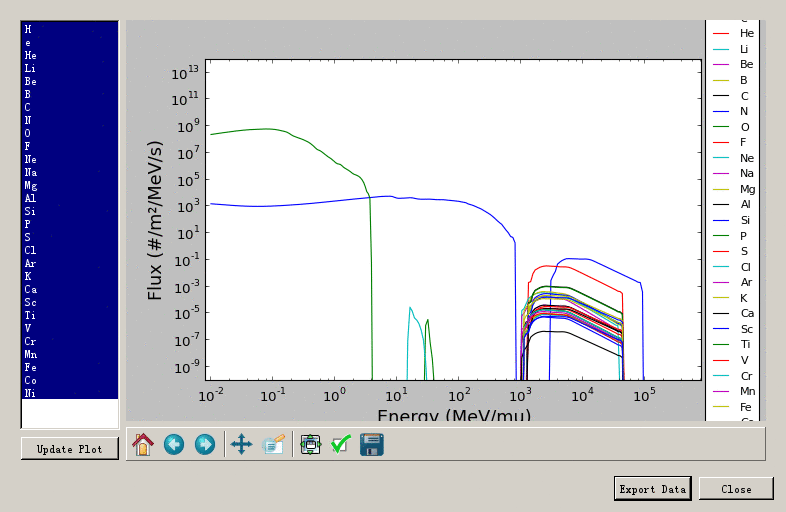Image resolution: width=786 pixels, height=512 pixels.
Task: Open configure subplots tool
Action: 310,444
